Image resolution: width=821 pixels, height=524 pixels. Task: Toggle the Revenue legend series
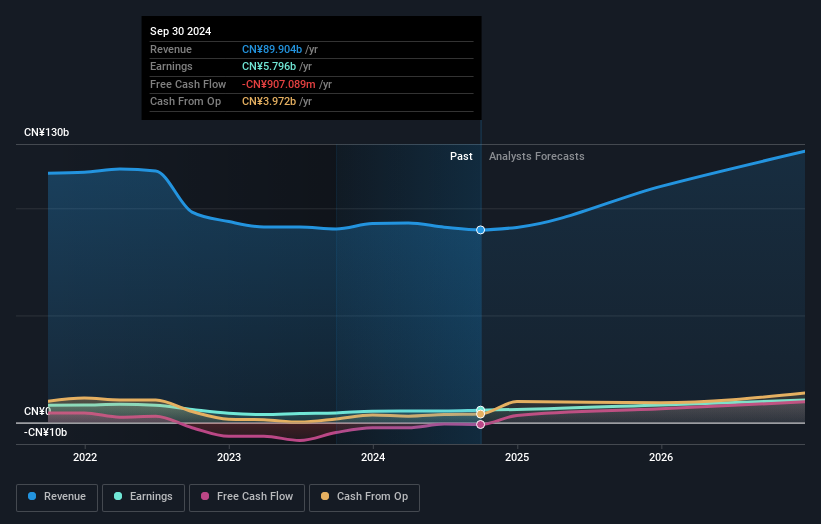(57, 497)
